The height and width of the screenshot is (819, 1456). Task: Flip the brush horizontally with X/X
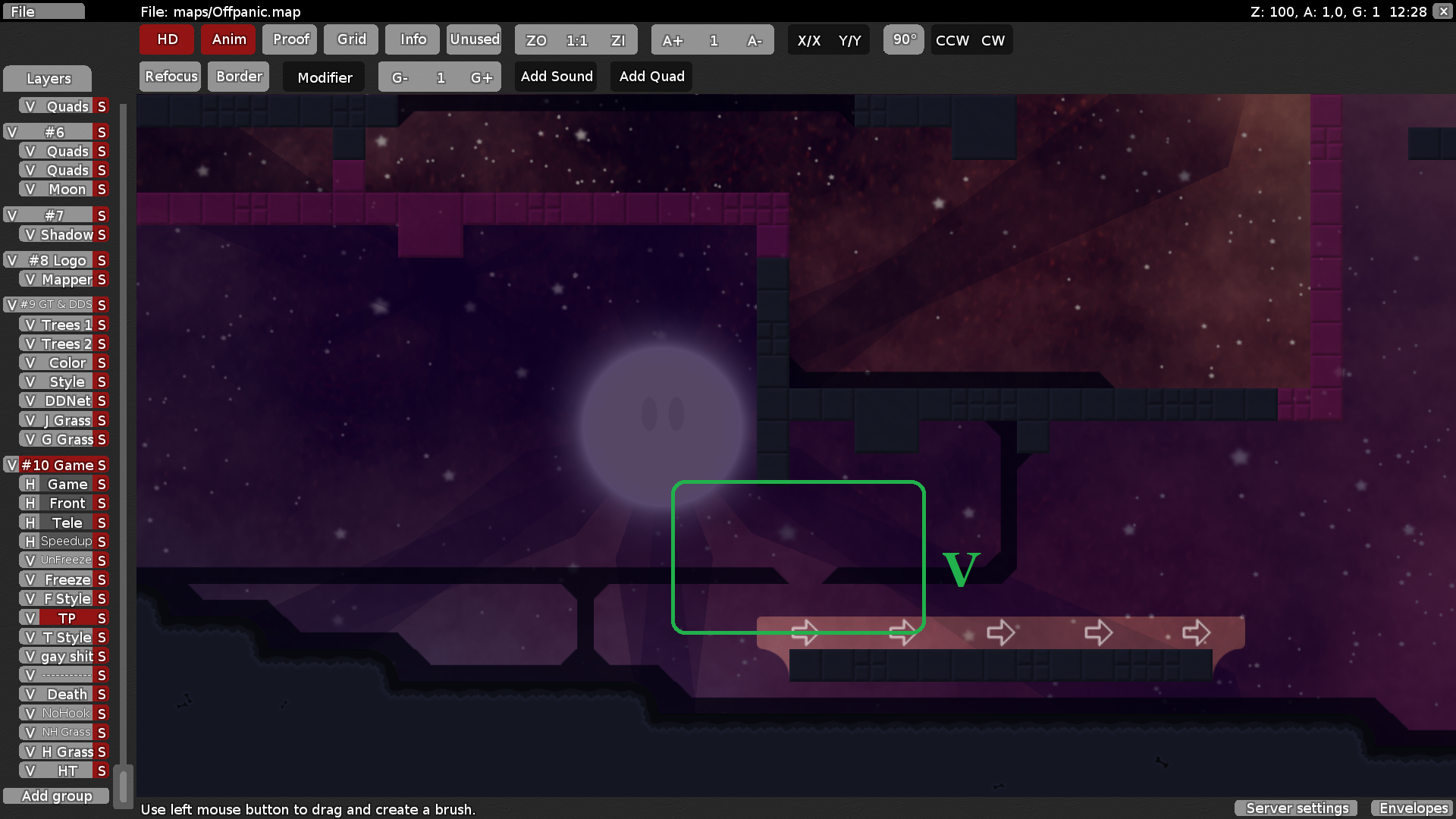tap(810, 40)
